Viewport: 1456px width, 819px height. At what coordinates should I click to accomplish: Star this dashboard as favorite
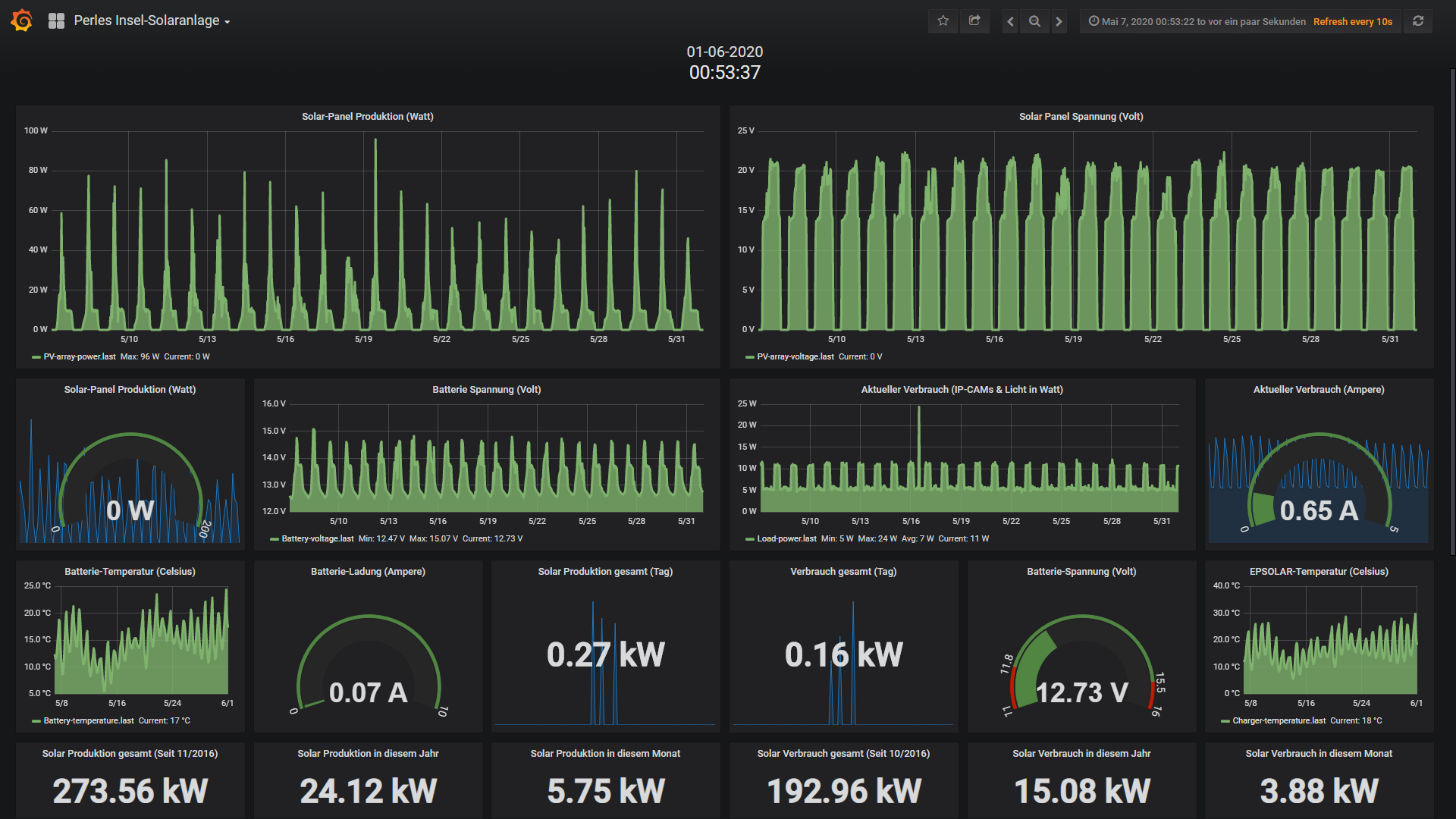pos(943,21)
